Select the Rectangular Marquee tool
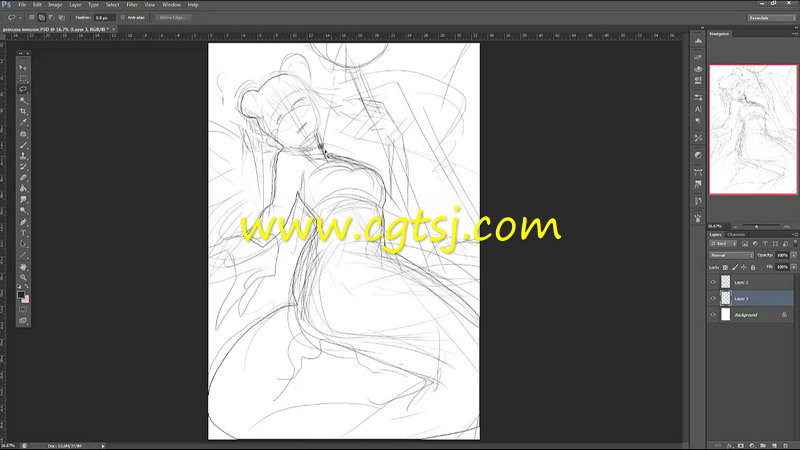Viewport: 800px width, 450px height. (x=23, y=79)
